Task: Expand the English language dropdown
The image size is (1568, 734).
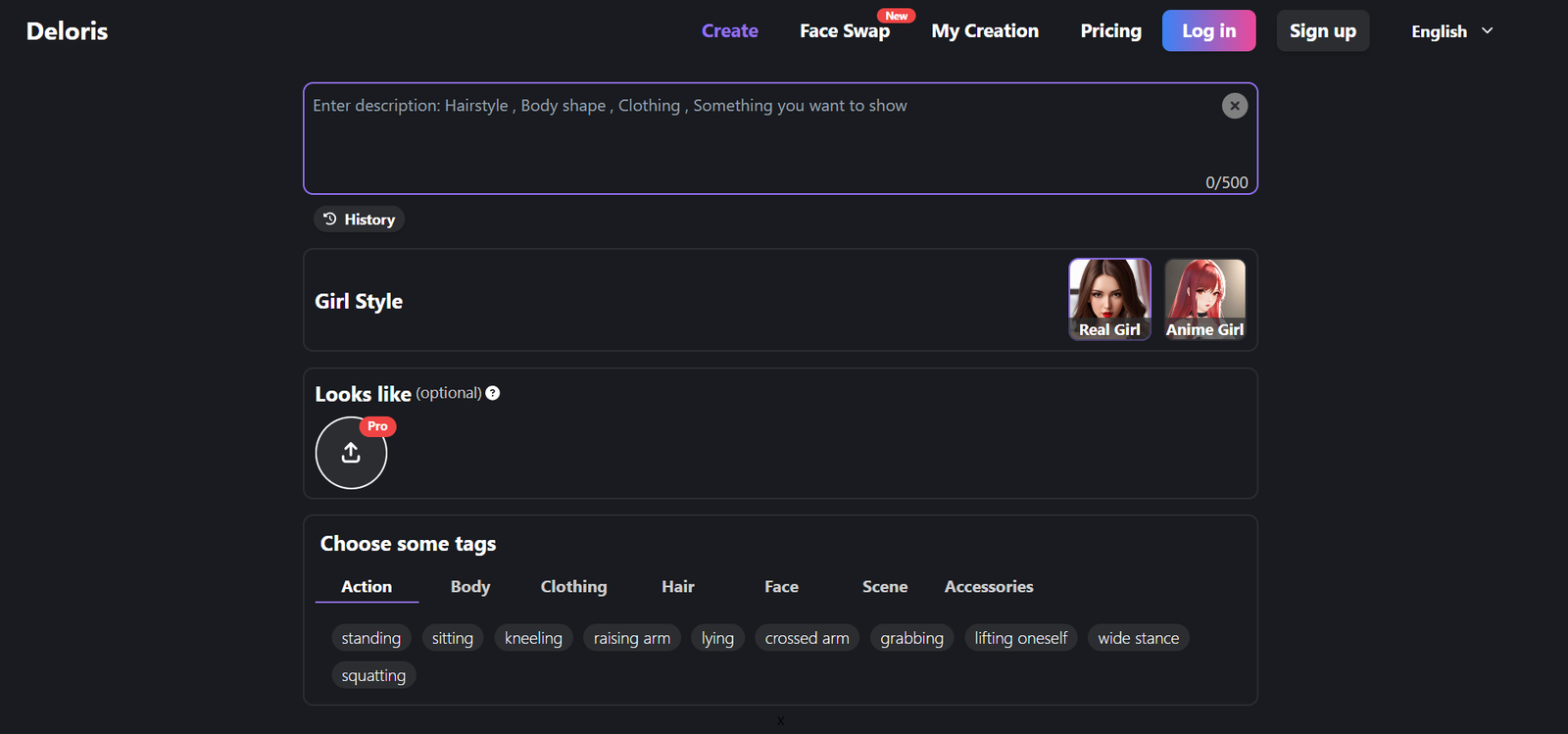Action: click(1452, 31)
